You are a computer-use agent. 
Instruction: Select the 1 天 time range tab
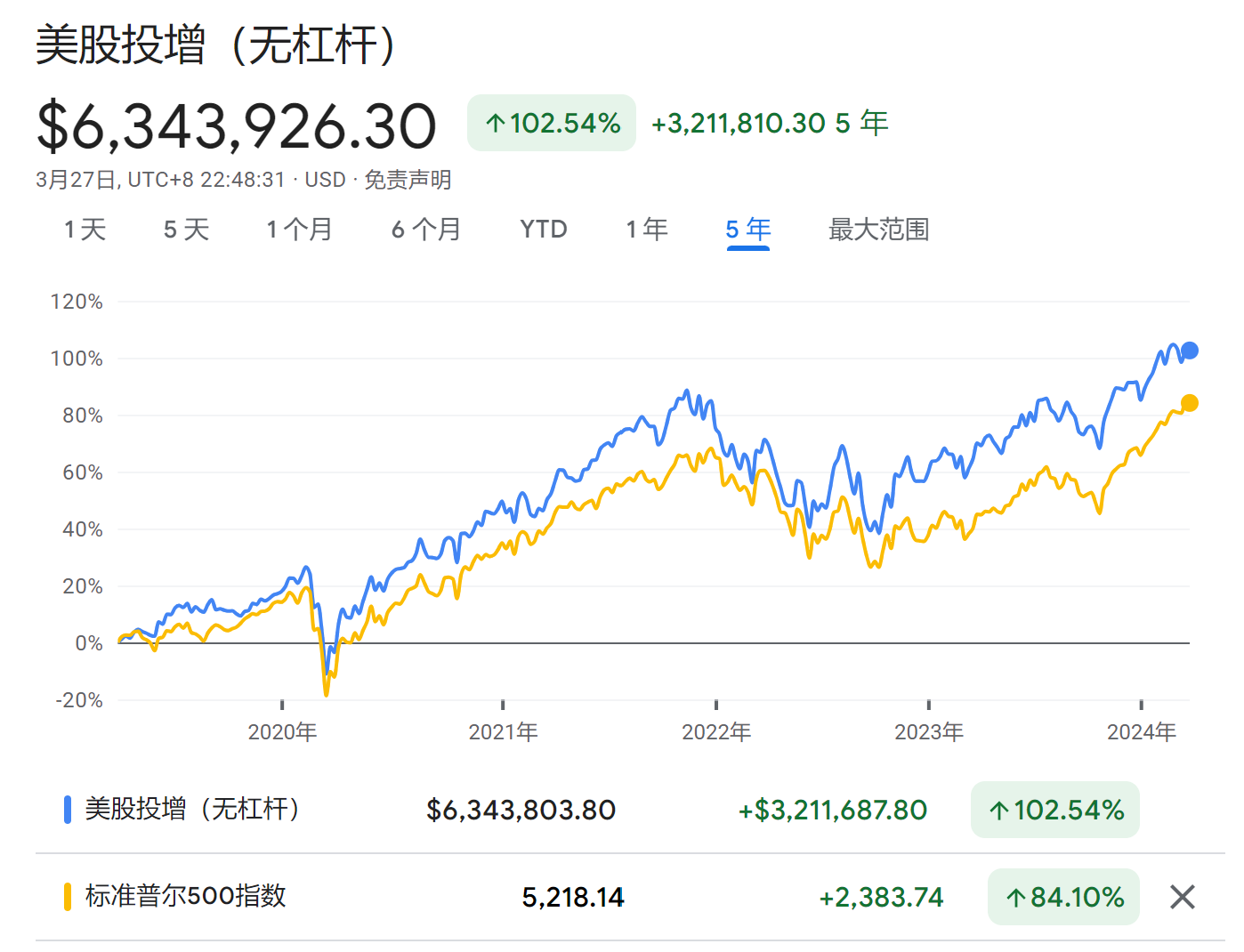click(x=85, y=230)
